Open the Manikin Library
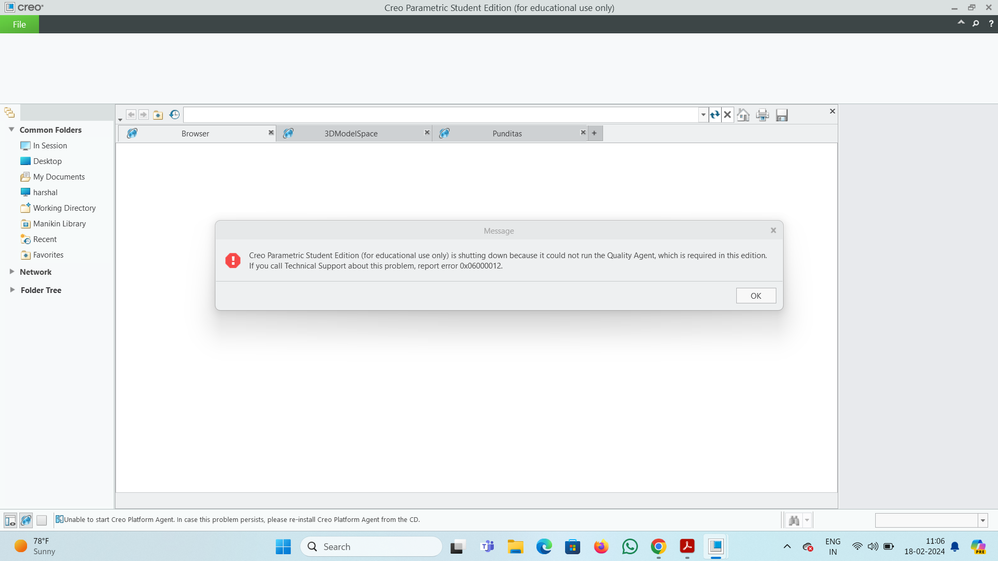 pos(53,224)
